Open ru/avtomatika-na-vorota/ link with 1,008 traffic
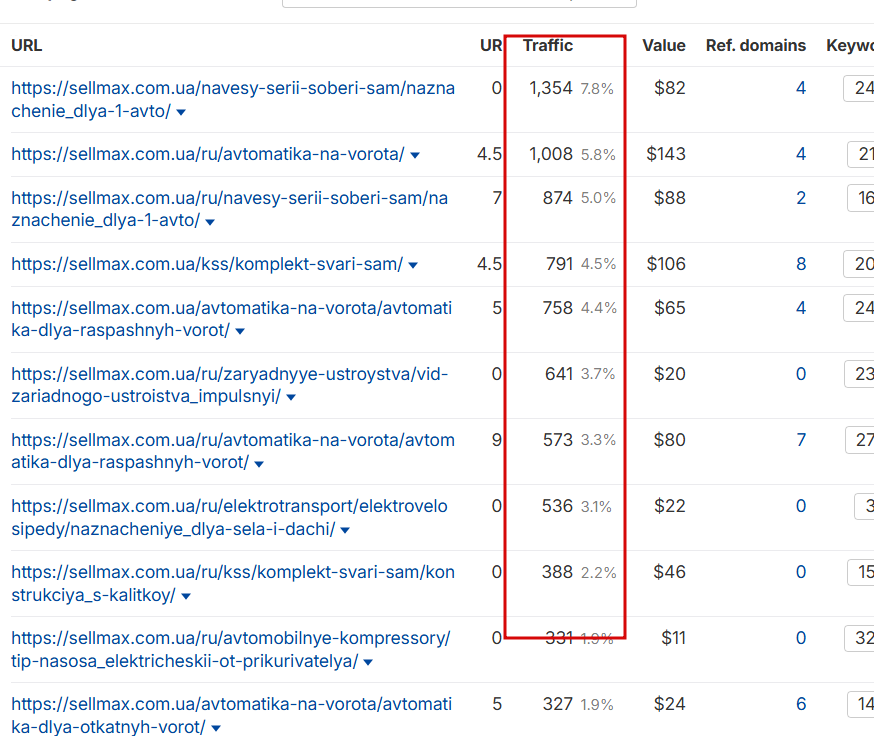Viewport: 874px width, 736px height. tap(208, 154)
